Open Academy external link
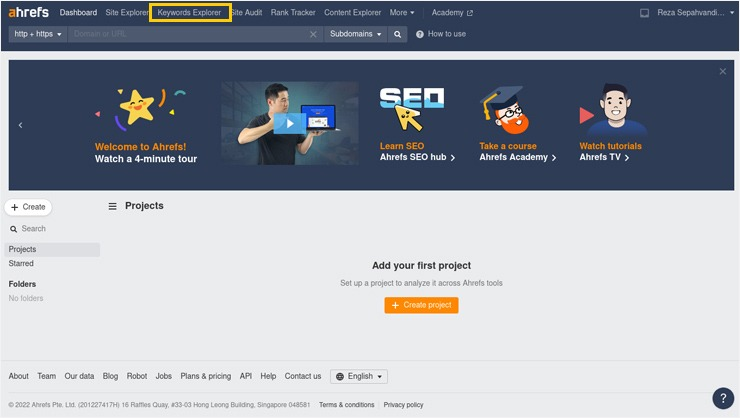 pos(452,13)
